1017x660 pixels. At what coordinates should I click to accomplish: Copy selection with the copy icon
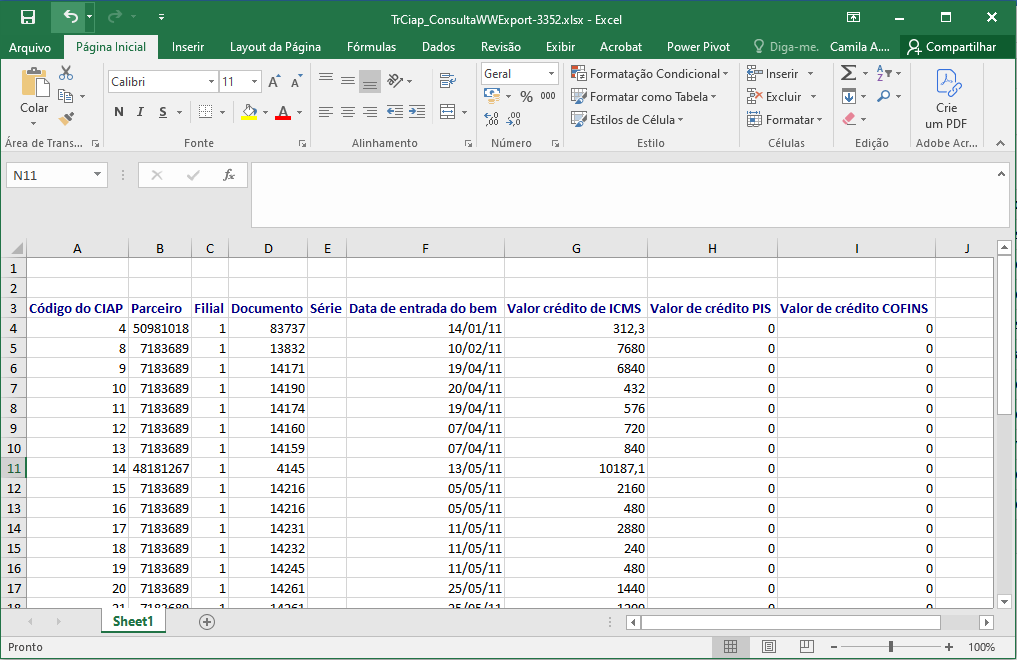66,96
